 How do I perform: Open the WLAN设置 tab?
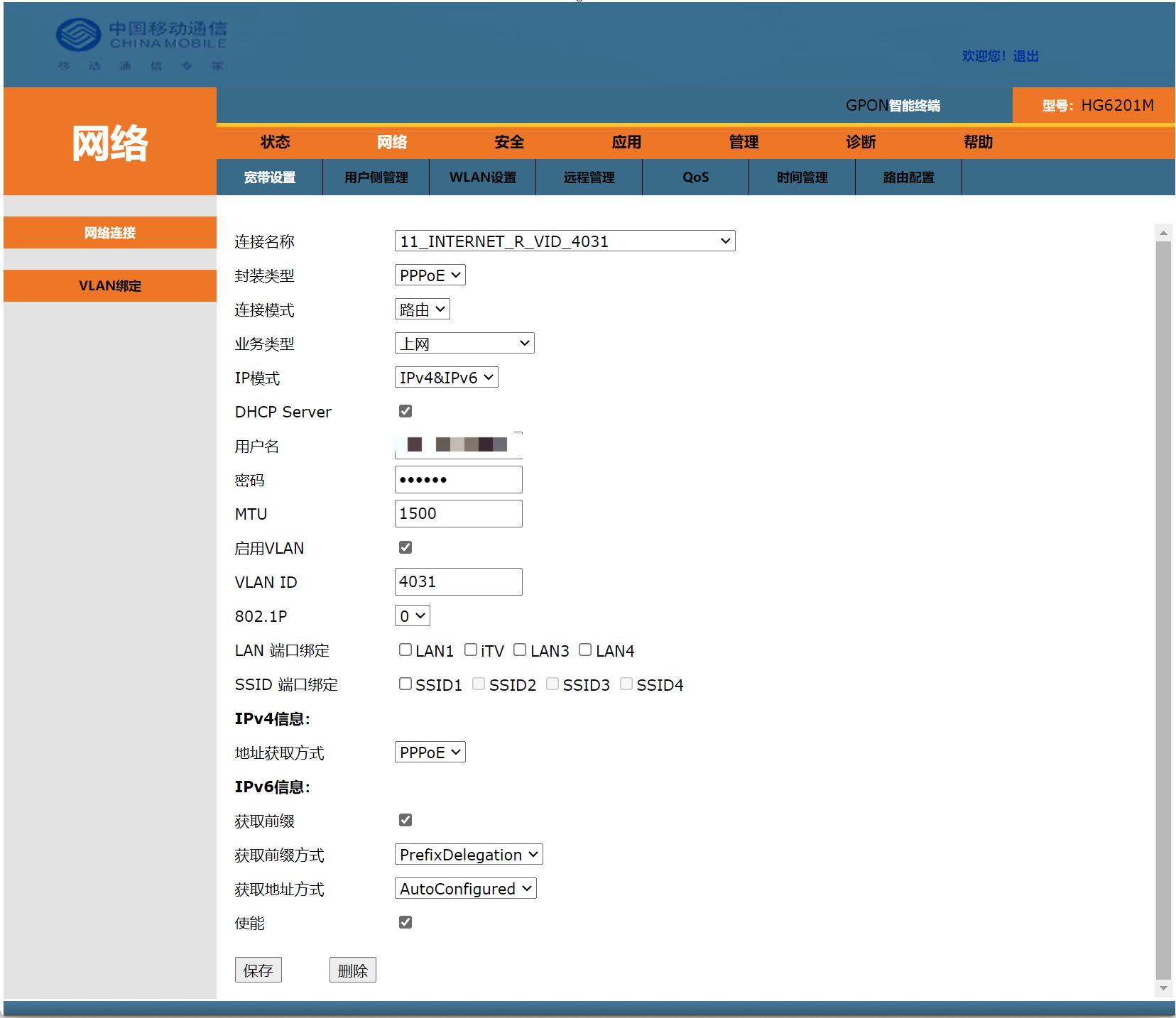point(482,177)
